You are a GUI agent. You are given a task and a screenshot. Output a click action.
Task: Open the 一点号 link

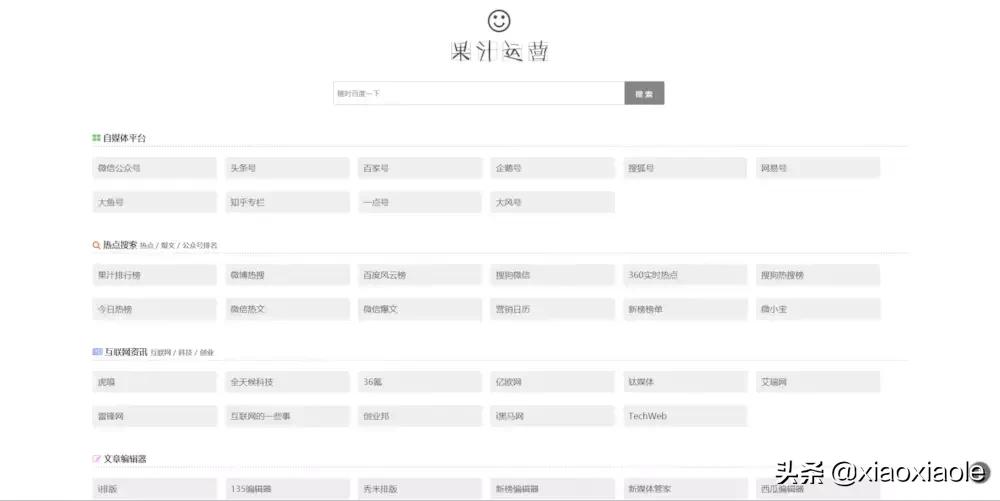420,202
